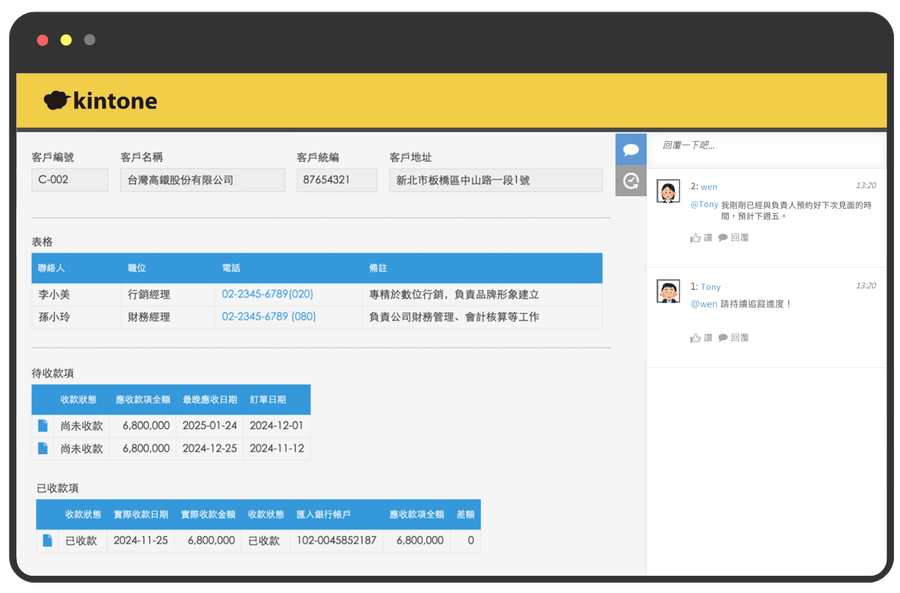900x593 pixels.
Task: Click 13:20 timestamp on wen's comment
Action: tap(866, 185)
